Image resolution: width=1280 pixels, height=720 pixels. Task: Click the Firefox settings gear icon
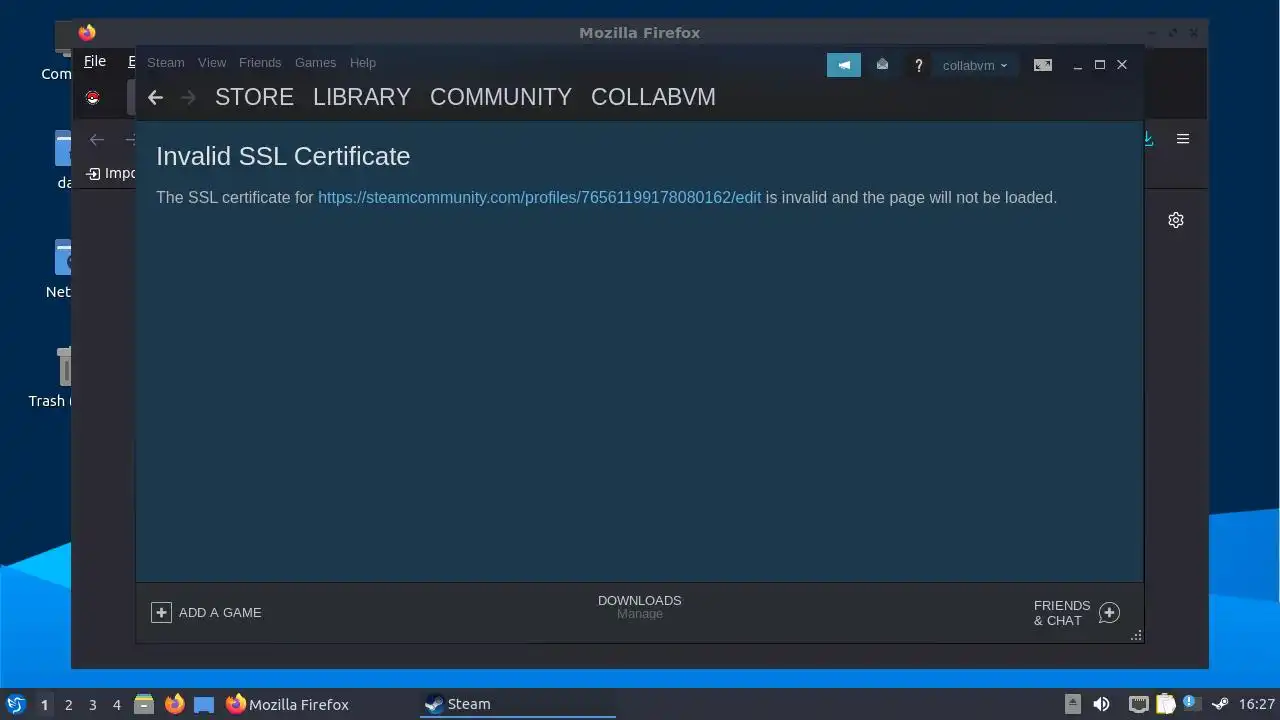click(1176, 220)
